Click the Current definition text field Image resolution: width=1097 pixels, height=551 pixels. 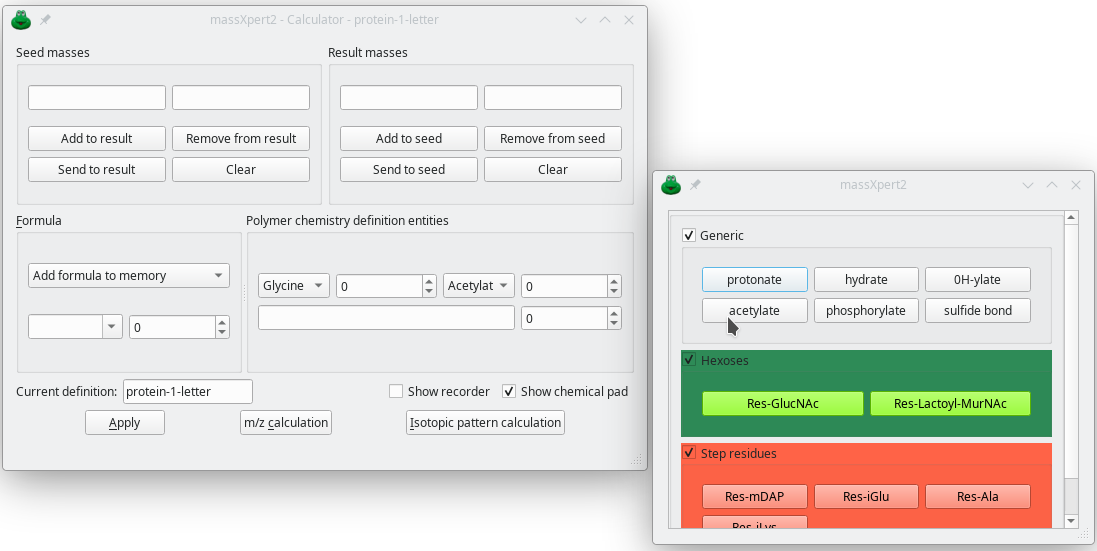tap(187, 392)
